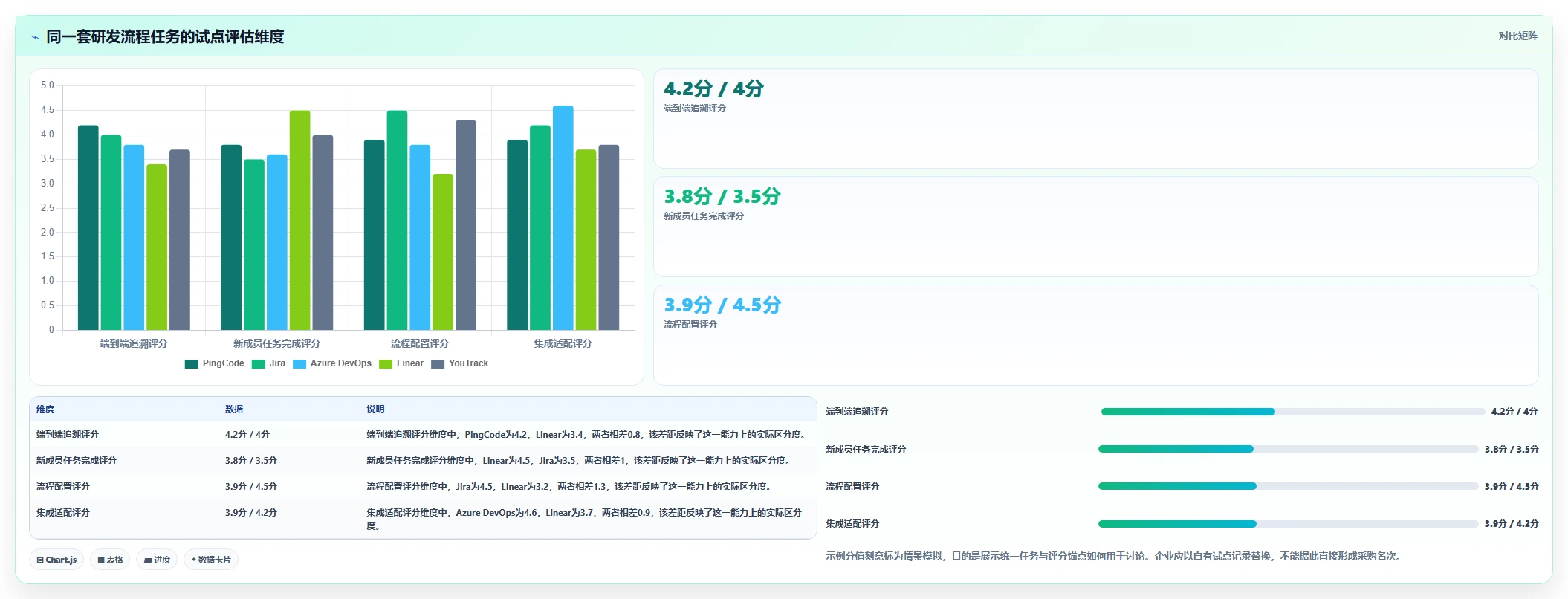This screenshot has height=599, width=1568.
Task: Click the 数据卡片 tag
Action: tap(211, 560)
